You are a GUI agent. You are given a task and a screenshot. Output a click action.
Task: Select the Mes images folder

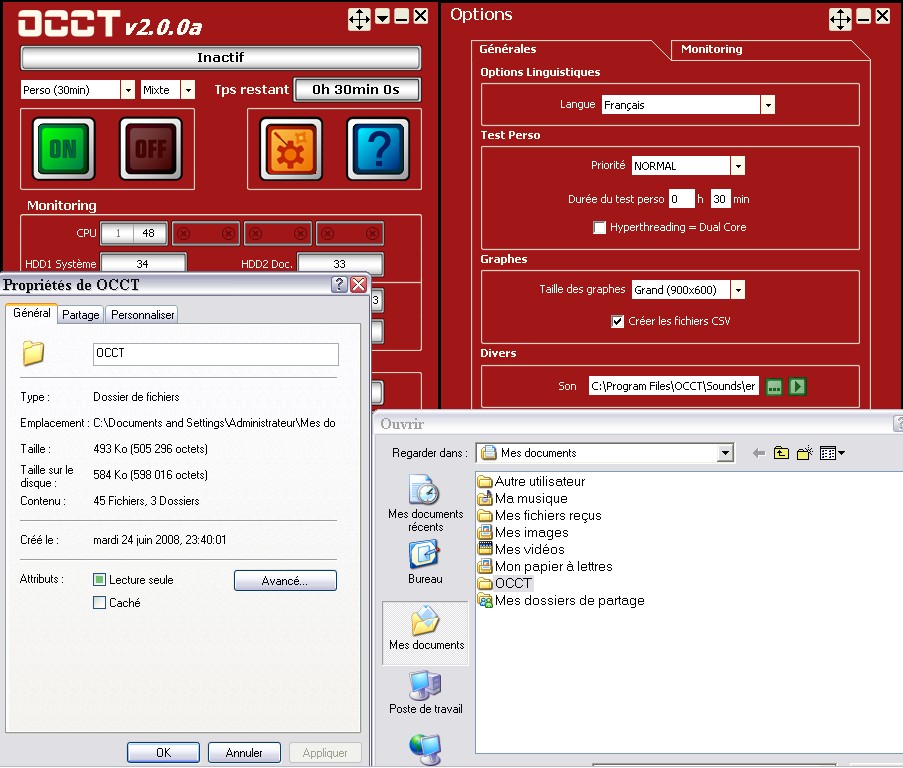tap(523, 533)
